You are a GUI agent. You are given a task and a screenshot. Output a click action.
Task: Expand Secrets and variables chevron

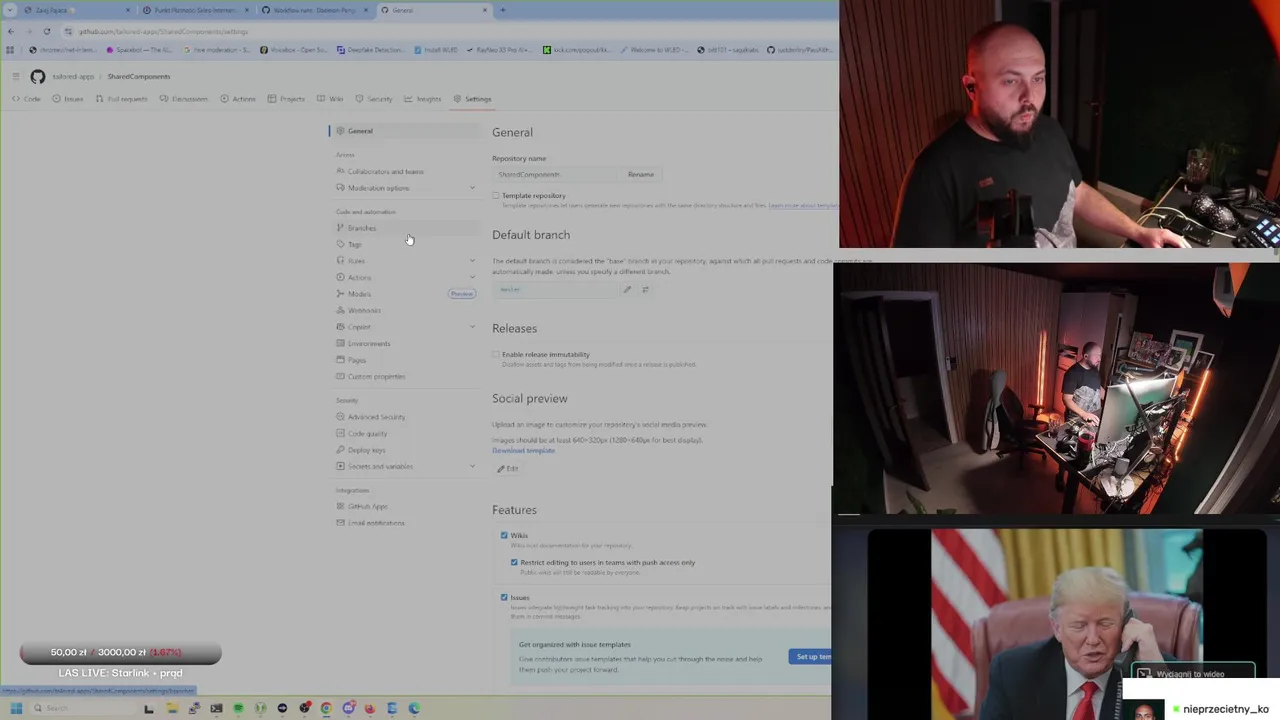472,466
